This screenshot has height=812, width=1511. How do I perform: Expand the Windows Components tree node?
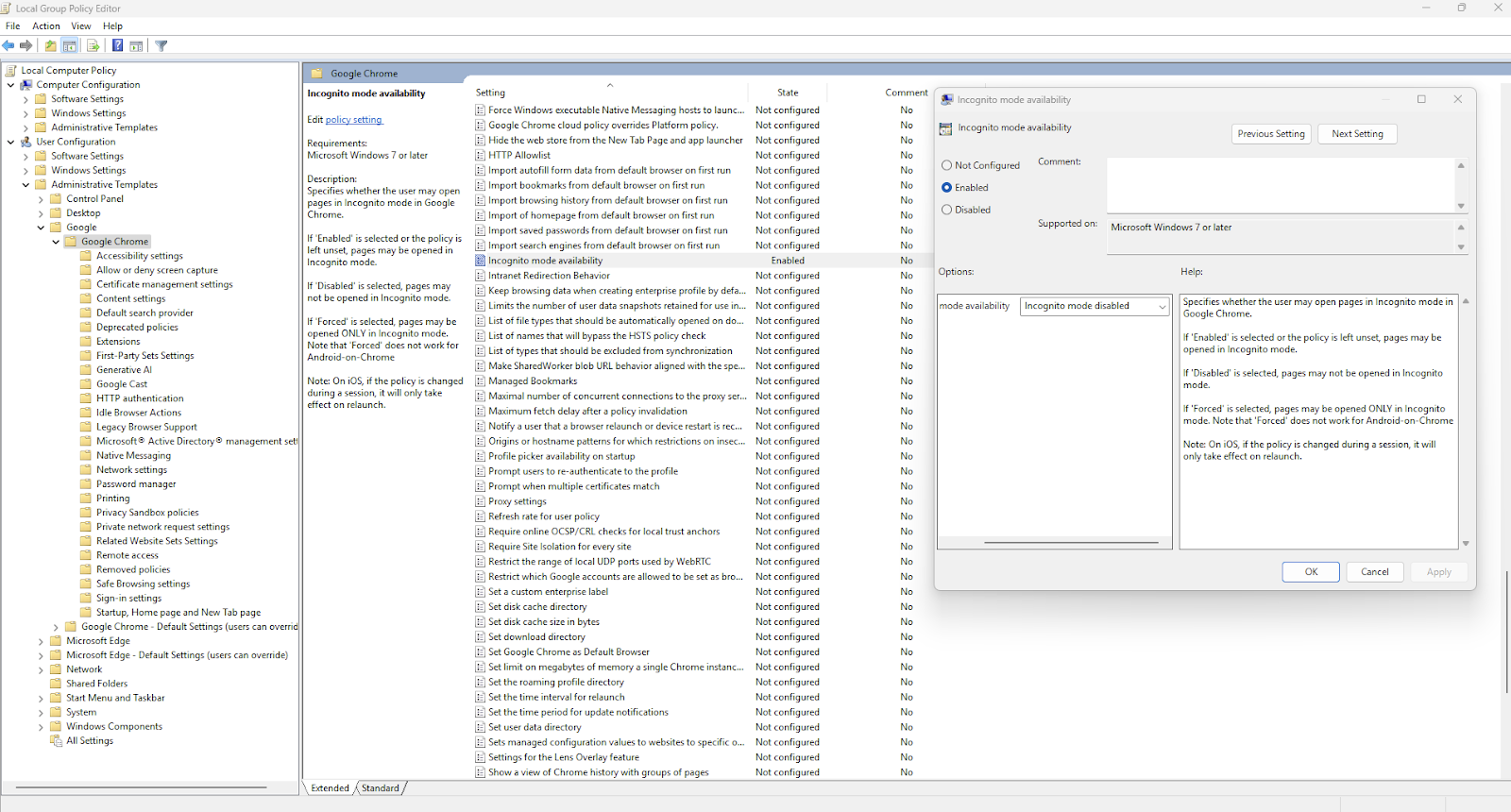tap(41, 727)
